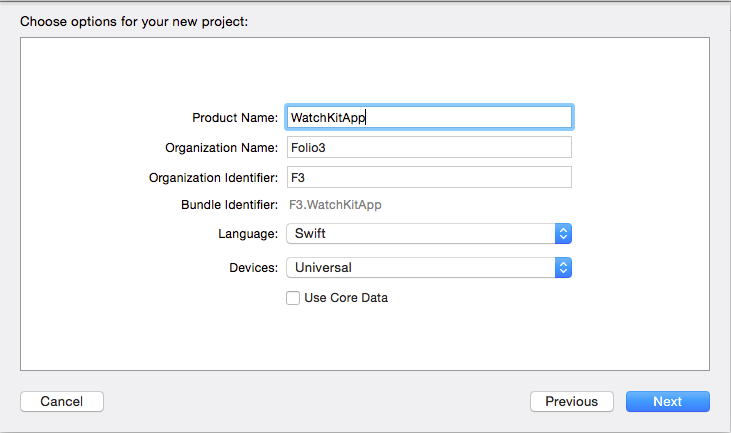
Task: Proceed by clicking the Next button
Action: pos(667,401)
